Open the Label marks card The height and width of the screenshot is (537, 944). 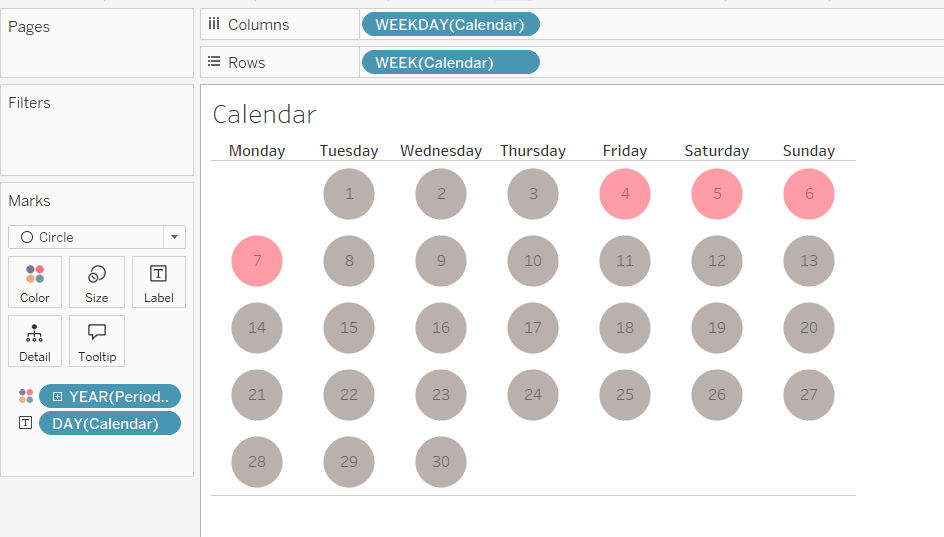[x=158, y=281]
